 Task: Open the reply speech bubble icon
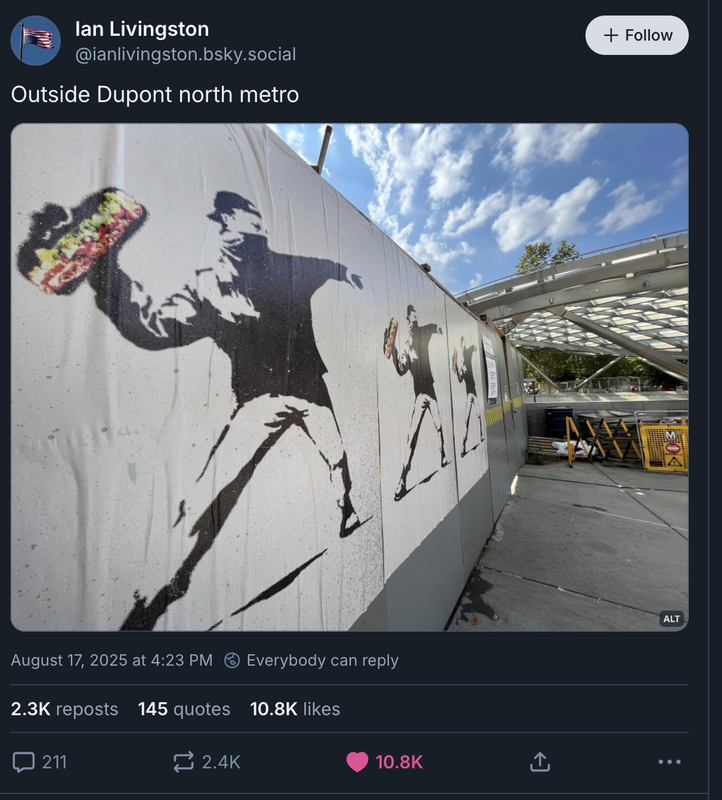coord(23,762)
